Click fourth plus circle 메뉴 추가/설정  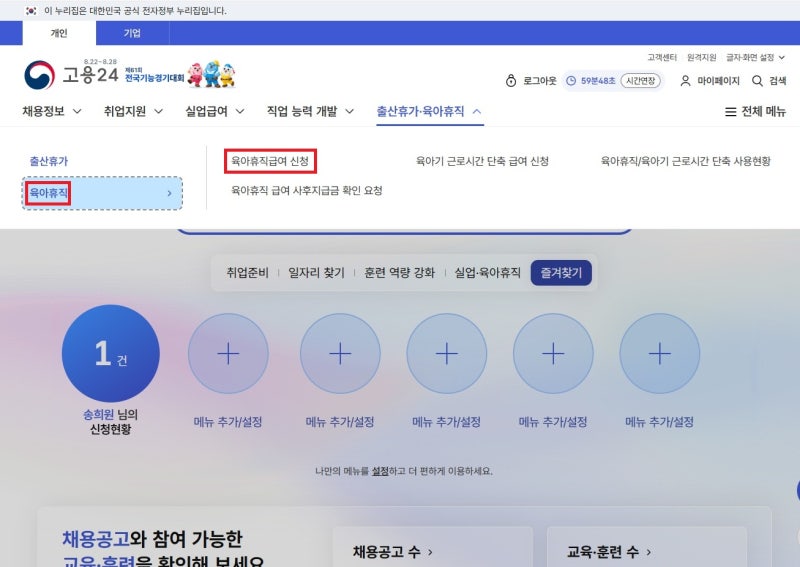point(553,354)
